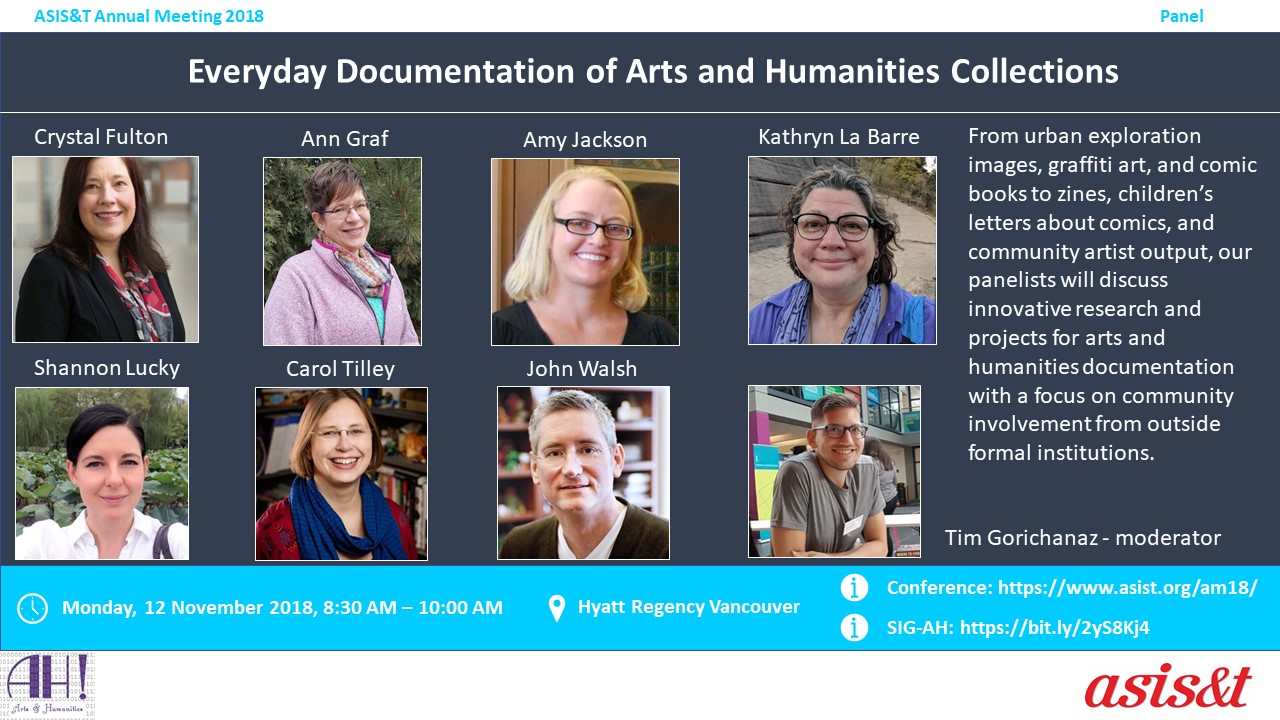Select John Walsh's photo
1280x720 pixels.
pos(583,472)
